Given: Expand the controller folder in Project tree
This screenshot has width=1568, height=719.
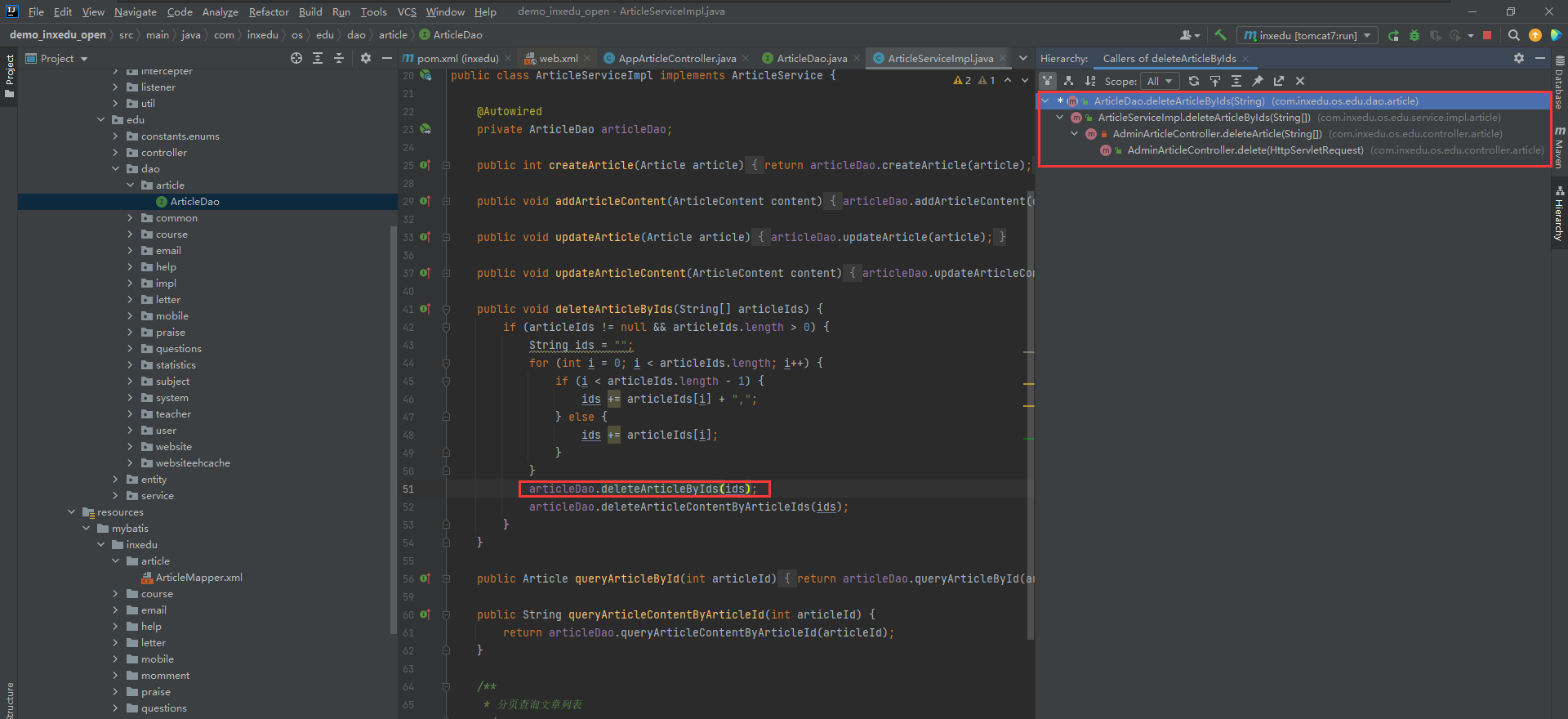Looking at the screenshot, I should [x=115, y=153].
